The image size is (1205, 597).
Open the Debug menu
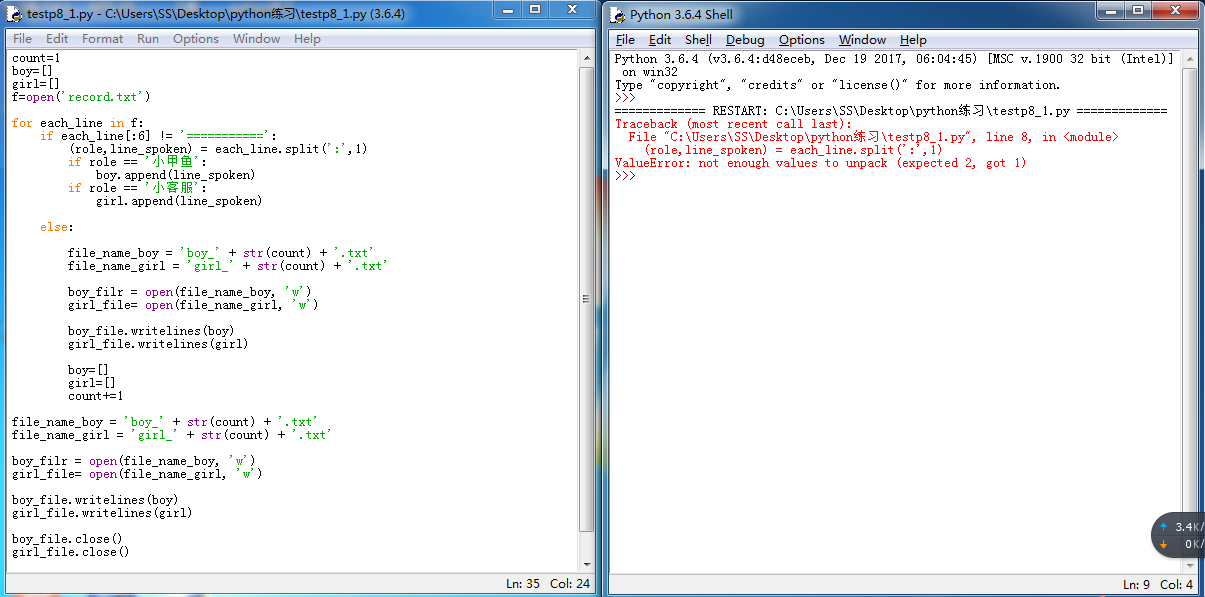tap(743, 40)
